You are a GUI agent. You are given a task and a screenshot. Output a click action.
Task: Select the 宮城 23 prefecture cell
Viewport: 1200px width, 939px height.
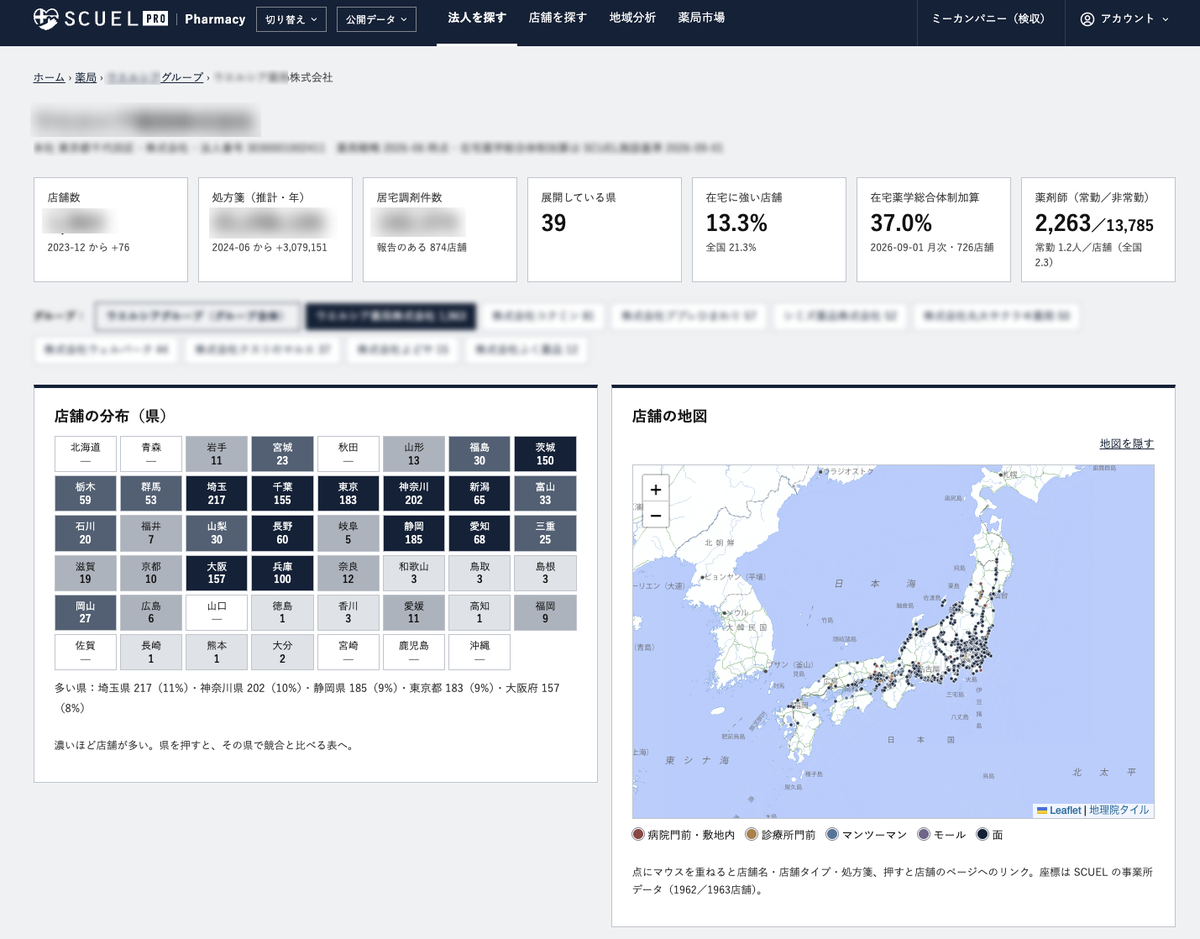[282, 454]
